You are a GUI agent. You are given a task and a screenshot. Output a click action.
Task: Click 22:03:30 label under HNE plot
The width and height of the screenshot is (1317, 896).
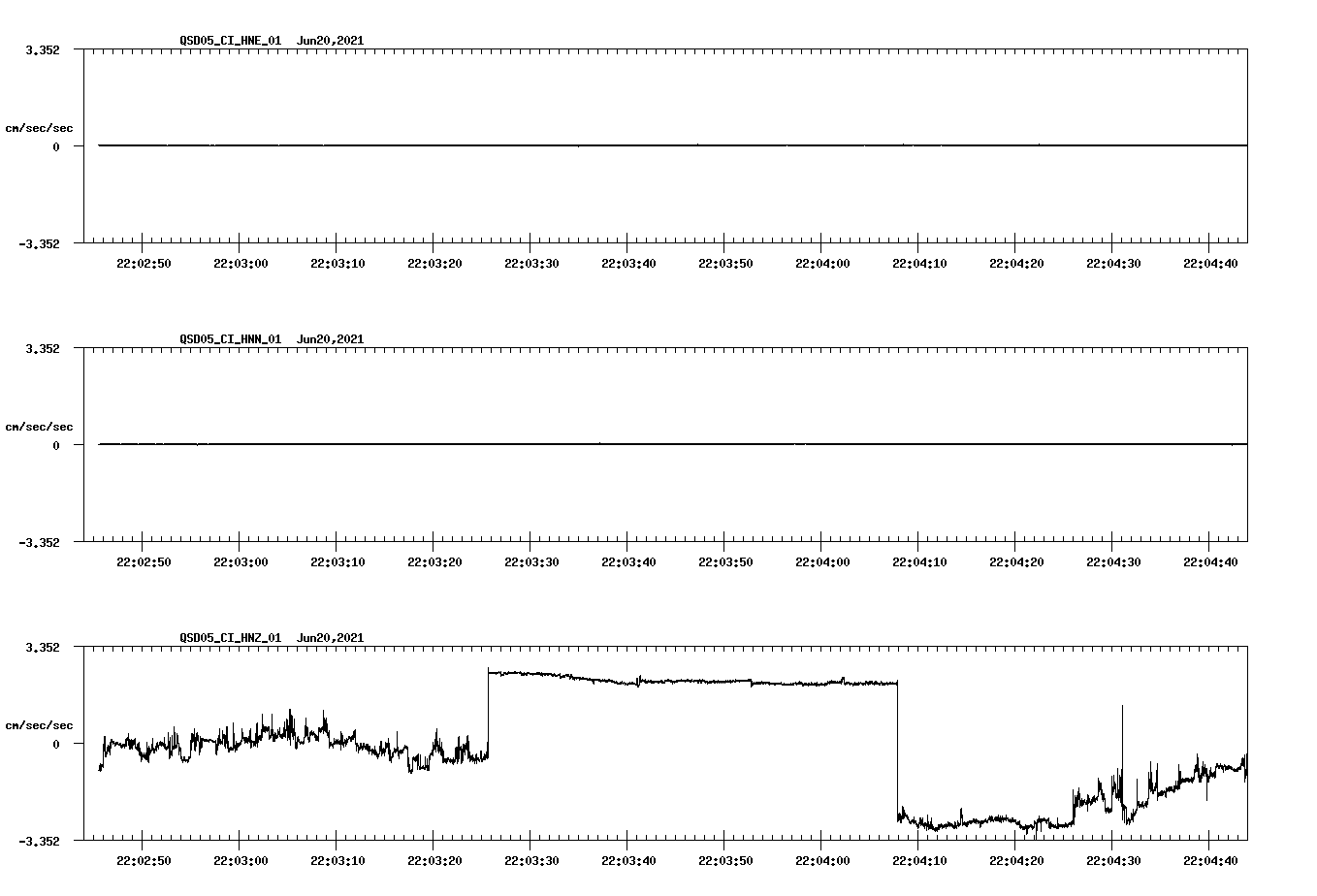[x=531, y=264]
